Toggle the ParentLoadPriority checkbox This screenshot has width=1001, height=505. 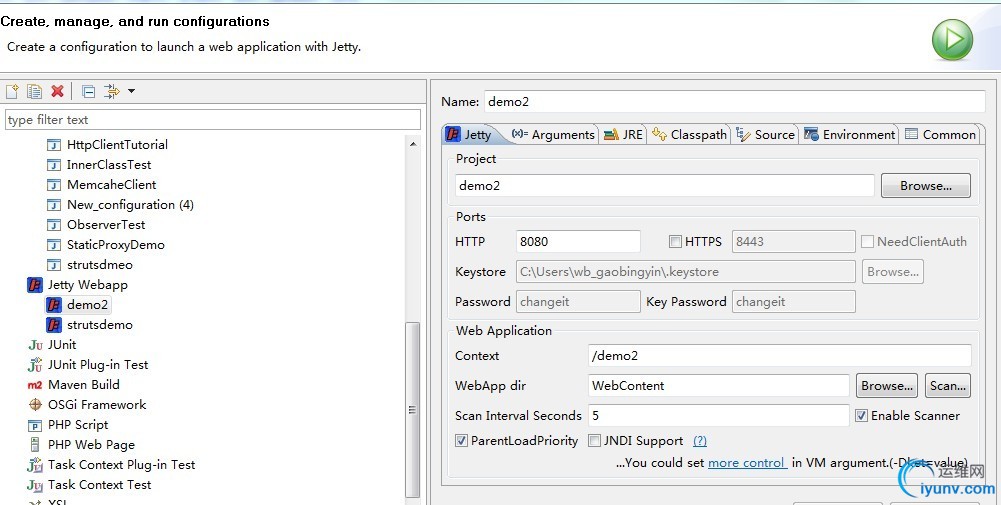click(461, 440)
